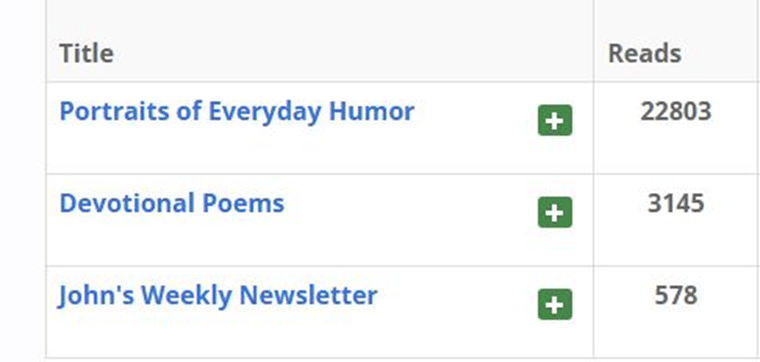Click green plus icon beside John's Weekly Newsletter
This screenshot has height=362, width=760.
point(555,304)
